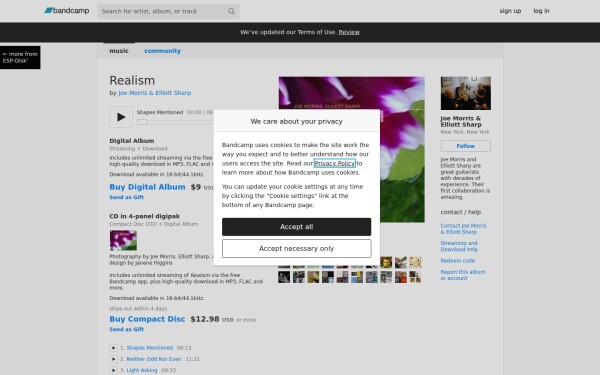The height and width of the screenshot is (375, 600).
Task: Open the Light Asking track link
Action: tap(142, 370)
